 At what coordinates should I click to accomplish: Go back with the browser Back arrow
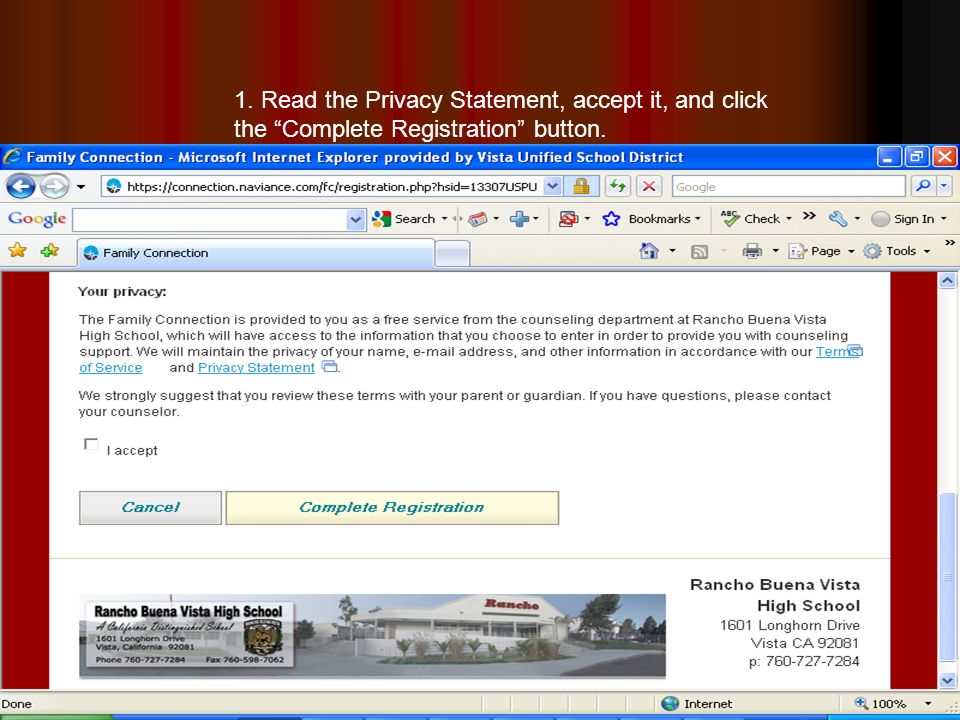click(20, 186)
